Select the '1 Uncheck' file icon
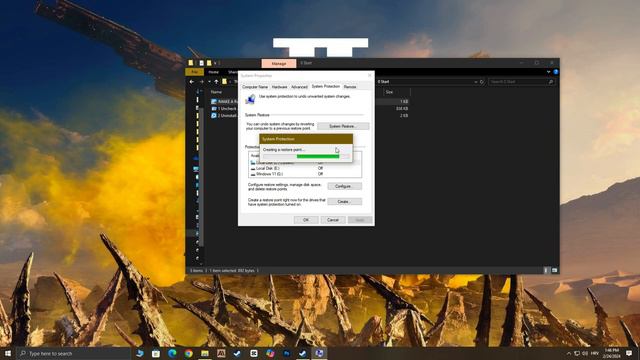This screenshot has width=640, height=360. pos(214,109)
